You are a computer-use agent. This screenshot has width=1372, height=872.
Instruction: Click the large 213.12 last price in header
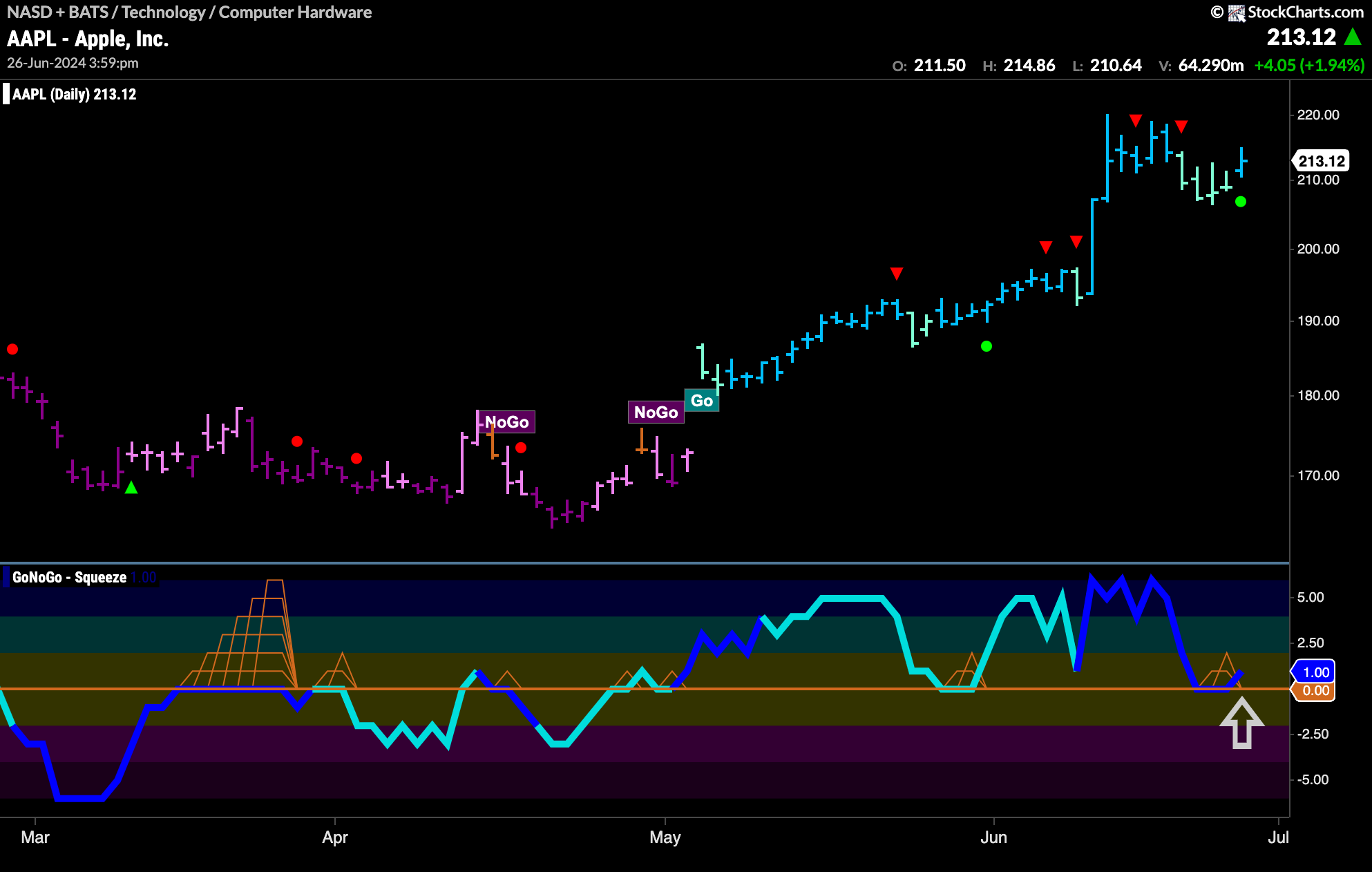[x=1302, y=37]
